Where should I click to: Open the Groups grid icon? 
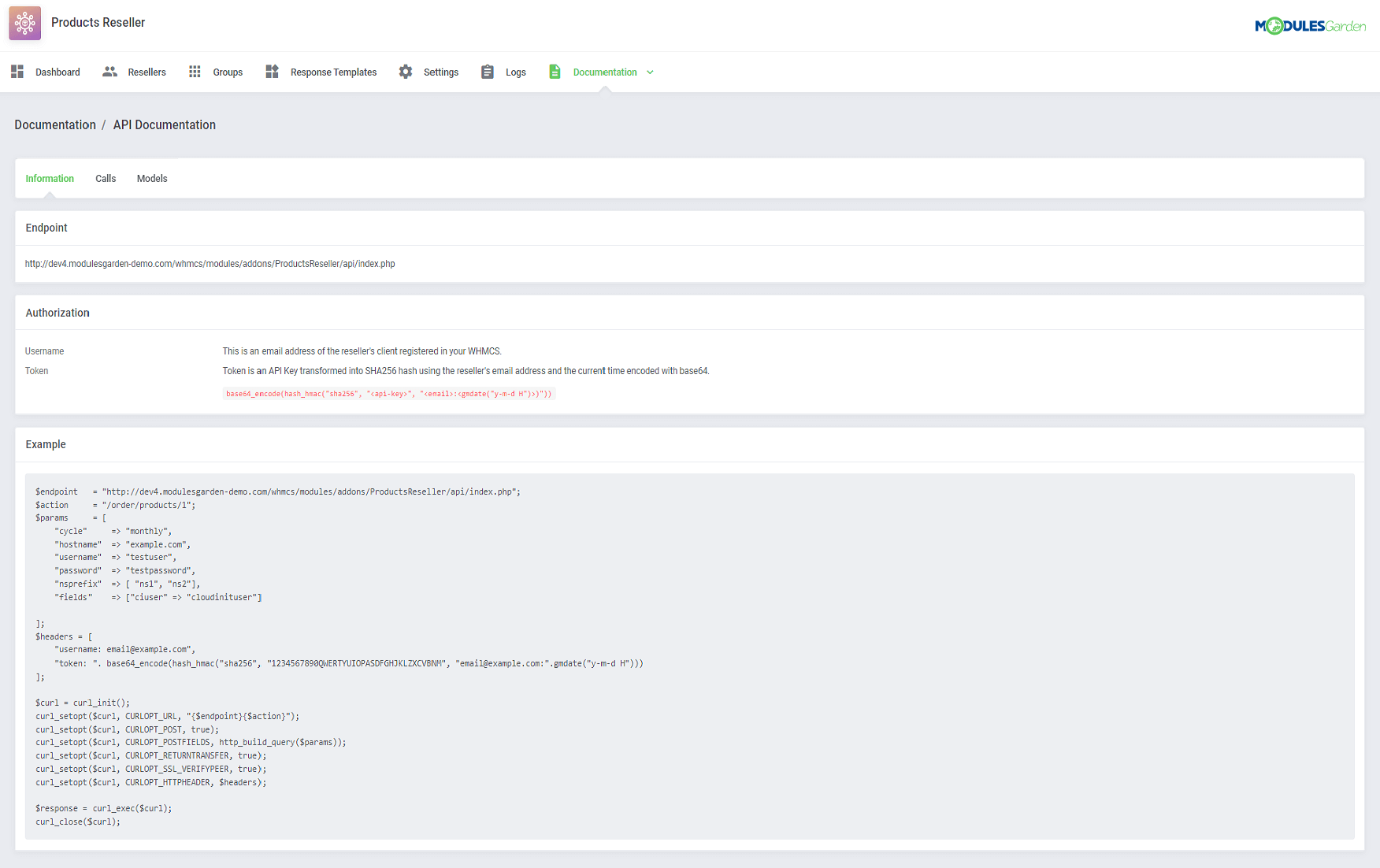click(195, 72)
